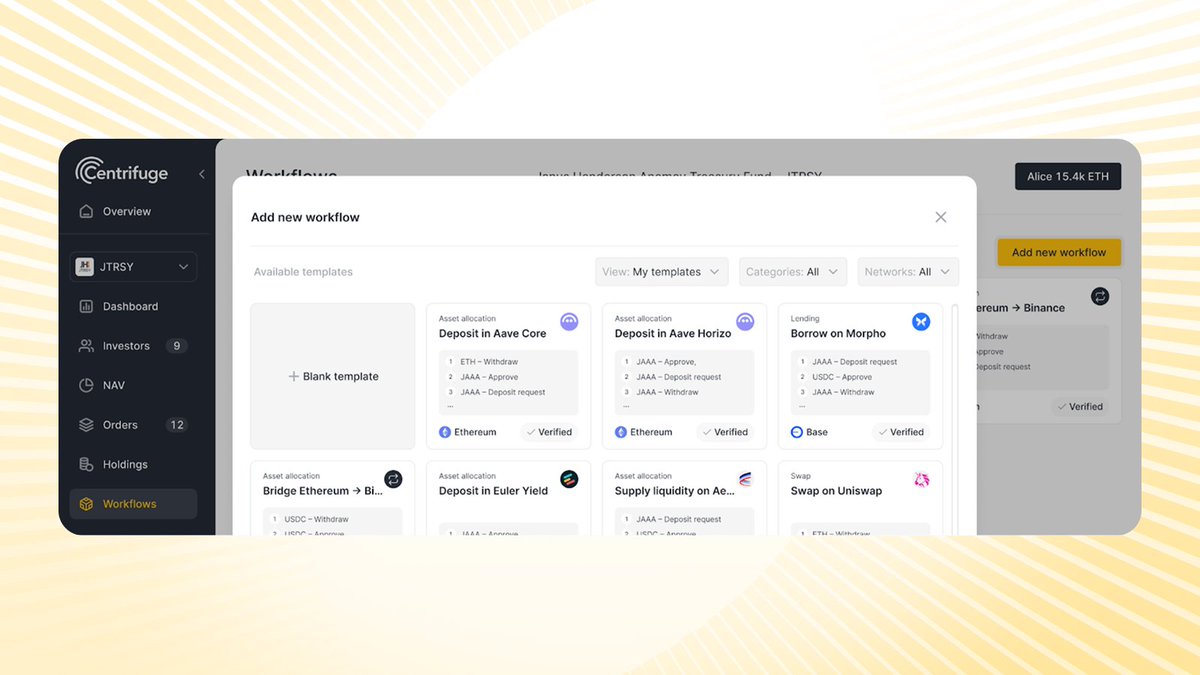The width and height of the screenshot is (1200, 675).
Task: Click the Euler icon on Deposit in Euler Yield
Action: coord(569,480)
